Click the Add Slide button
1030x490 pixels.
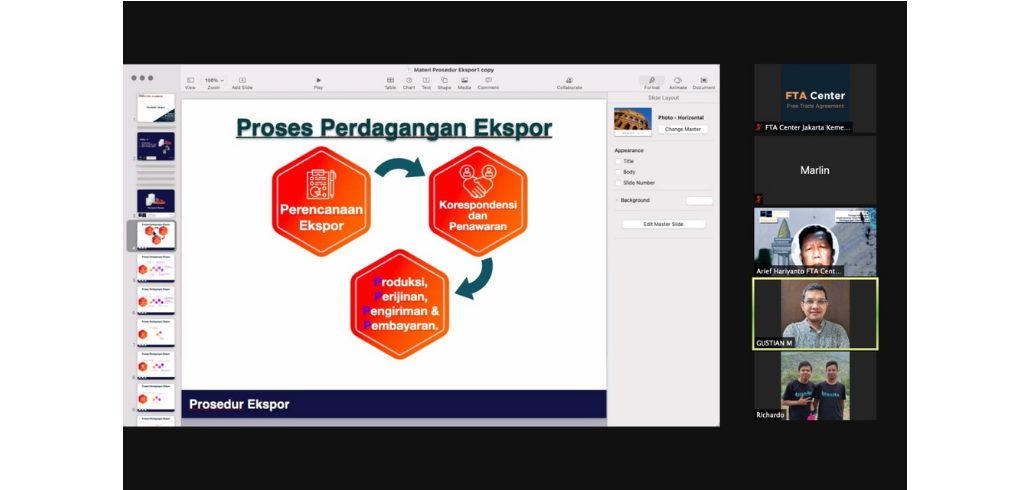coord(242,81)
